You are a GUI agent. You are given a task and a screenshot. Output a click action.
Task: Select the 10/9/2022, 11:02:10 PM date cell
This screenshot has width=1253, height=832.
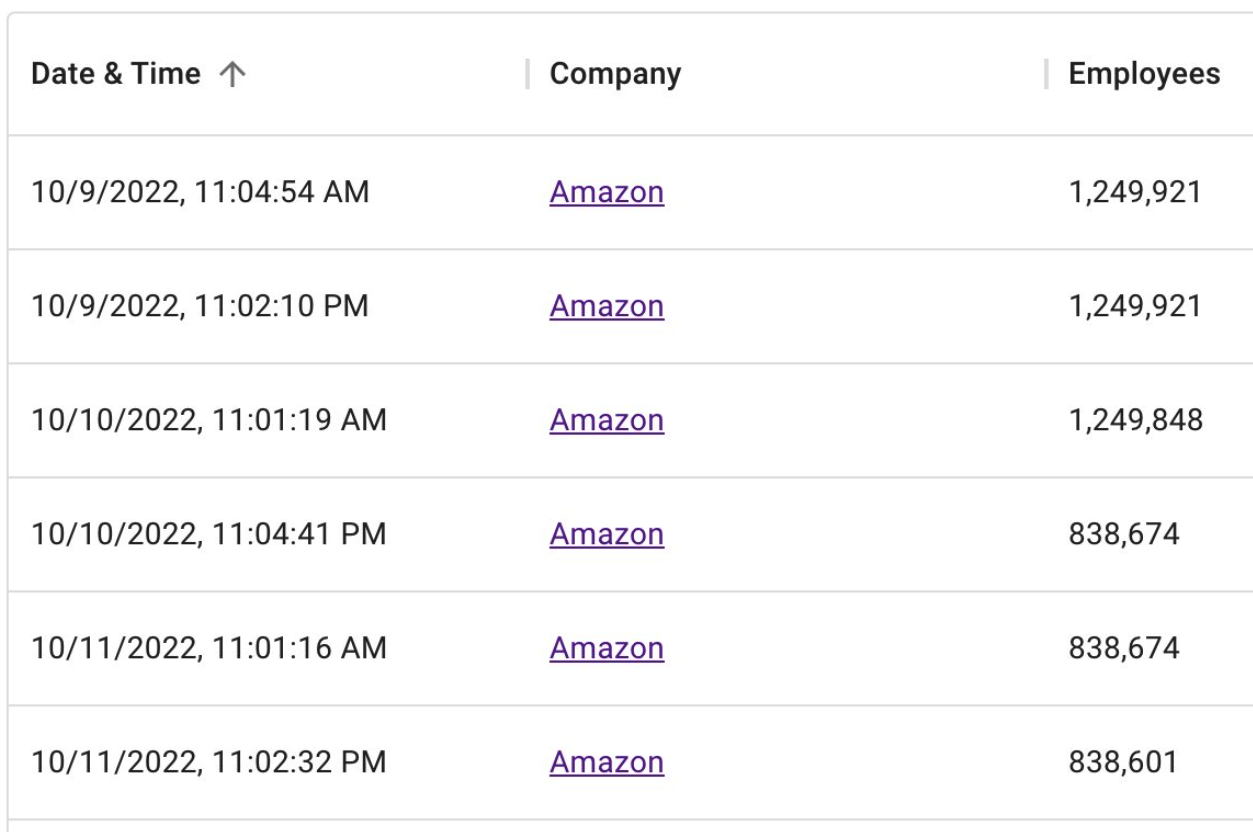200,306
